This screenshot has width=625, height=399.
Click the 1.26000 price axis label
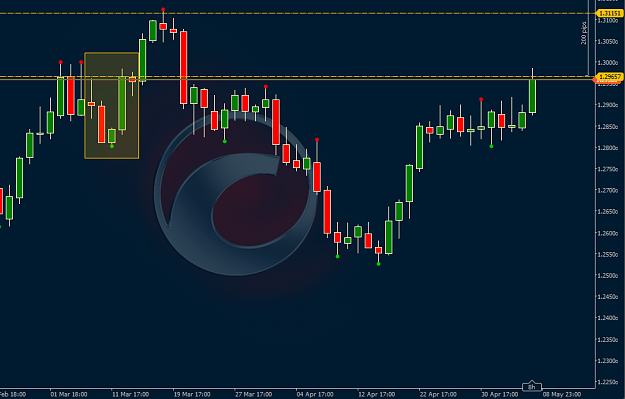pos(608,233)
